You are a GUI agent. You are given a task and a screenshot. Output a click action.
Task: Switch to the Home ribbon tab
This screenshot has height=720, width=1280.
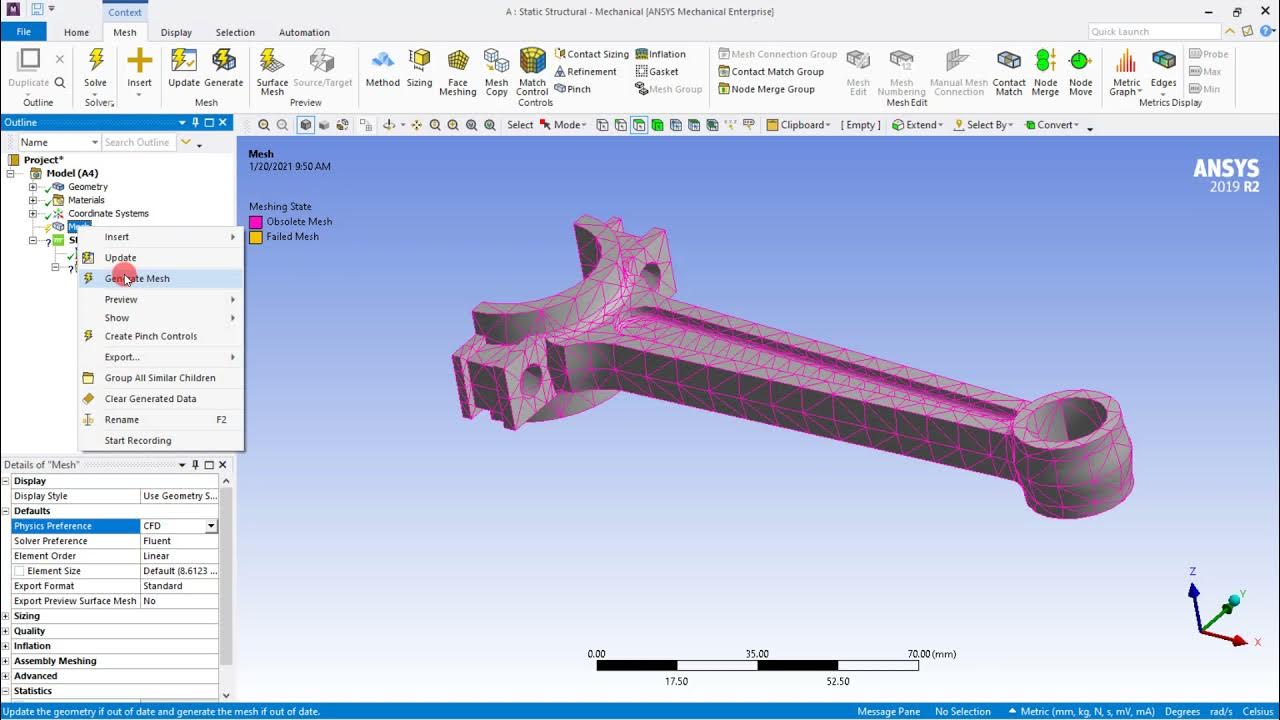76,32
